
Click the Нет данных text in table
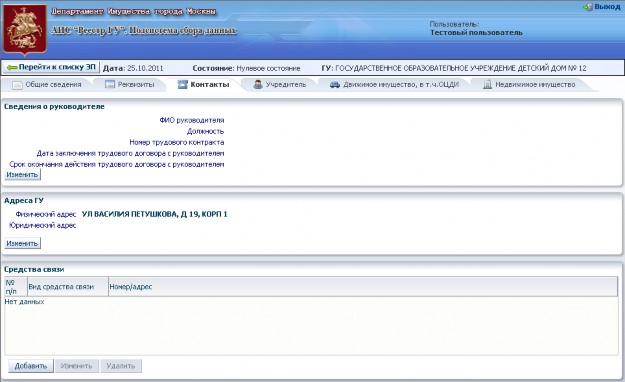(x=24, y=302)
